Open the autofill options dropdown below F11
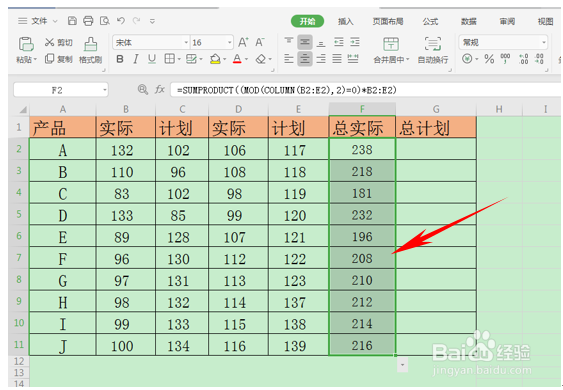This screenshot has height=390, width=563. point(403,365)
